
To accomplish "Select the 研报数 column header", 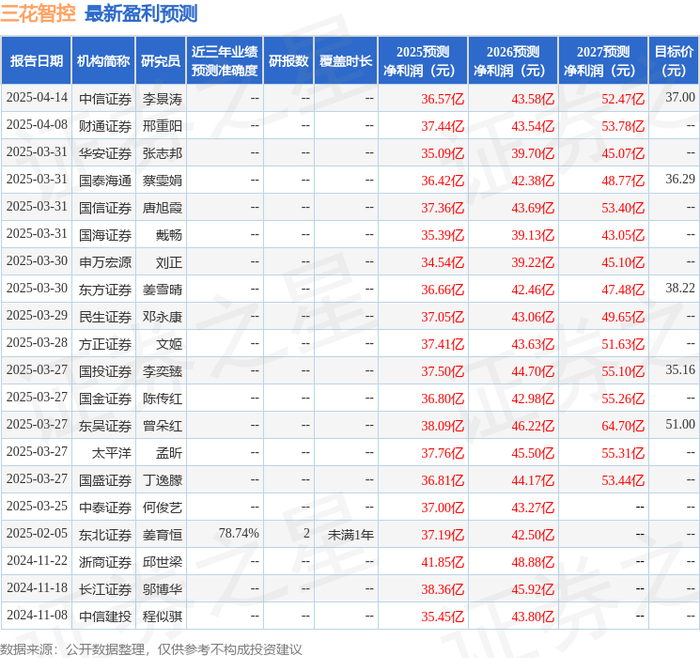I will tap(288, 61).
